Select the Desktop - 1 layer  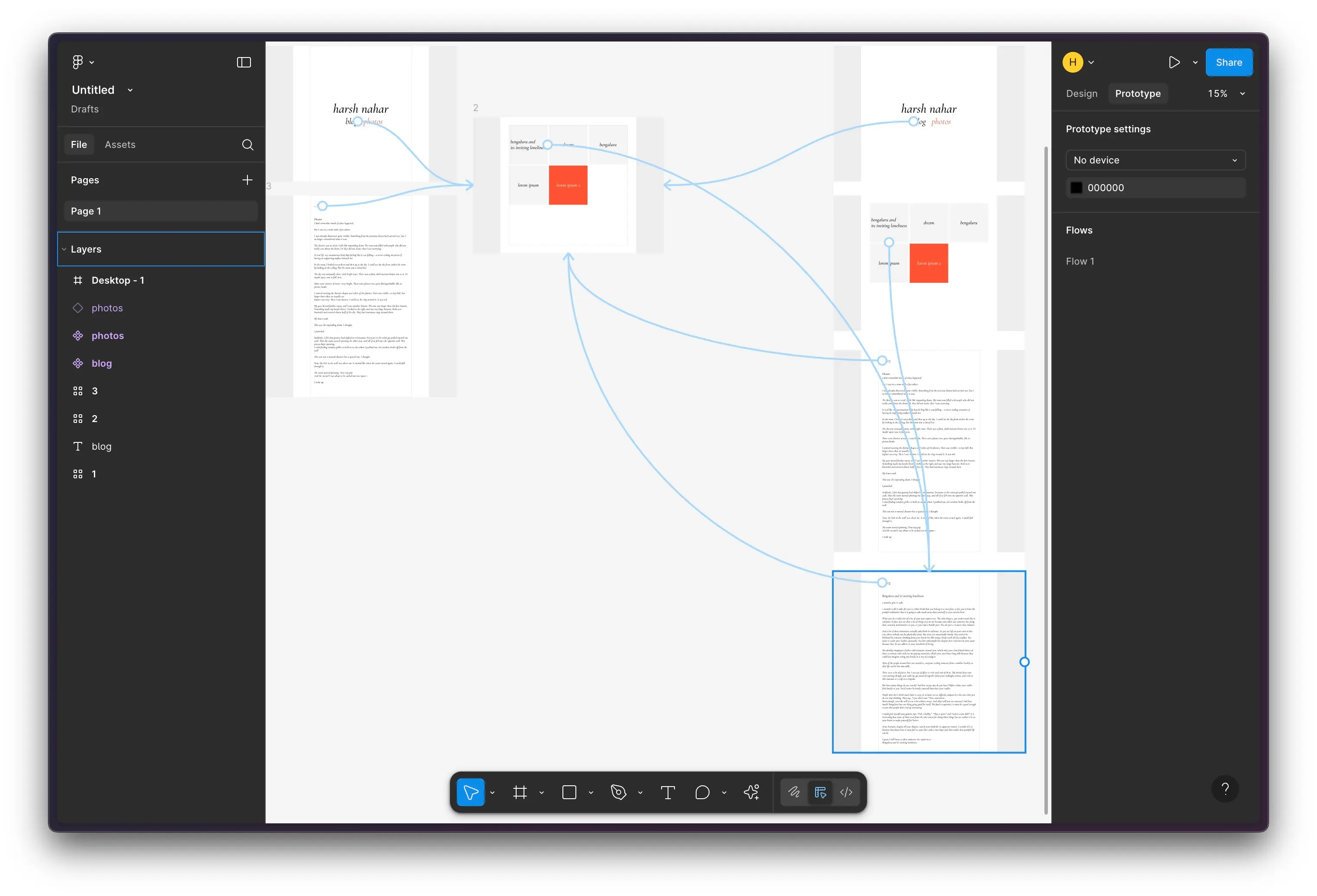pyautogui.click(x=118, y=280)
